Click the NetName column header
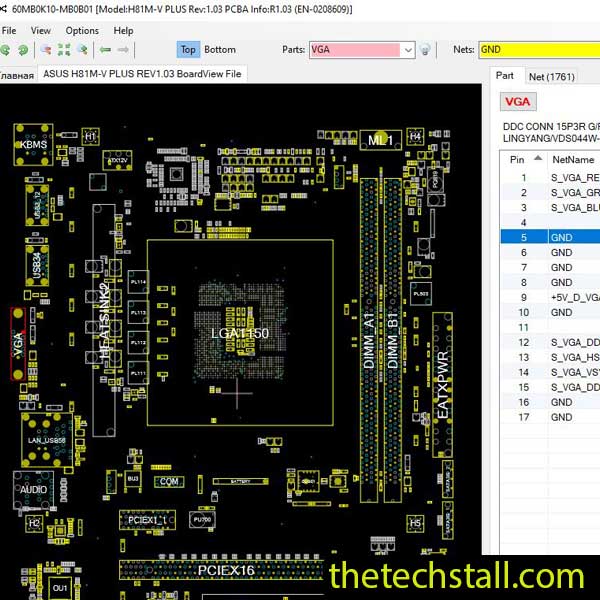Viewport: 600px width, 600px height. point(572,159)
